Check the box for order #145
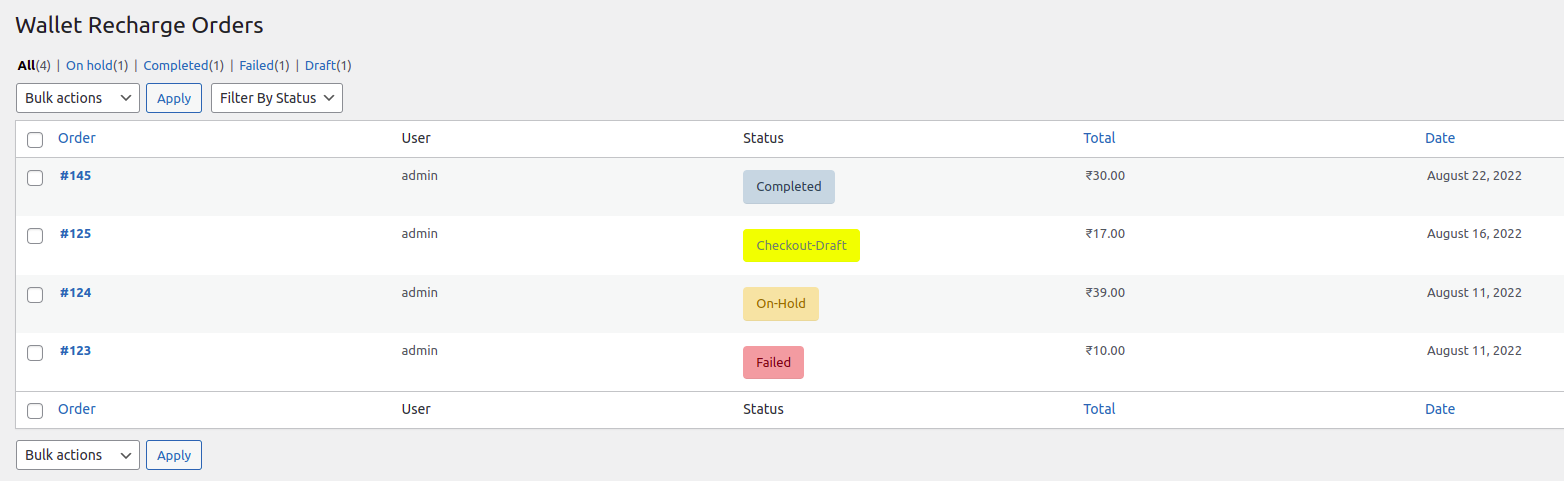Image resolution: width=1564 pixels, height=481 pixels. click(35, 178)
